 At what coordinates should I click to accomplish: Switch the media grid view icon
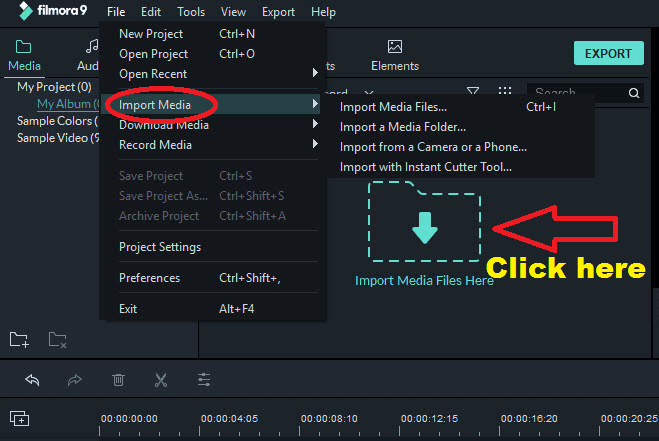click(505, 90)
